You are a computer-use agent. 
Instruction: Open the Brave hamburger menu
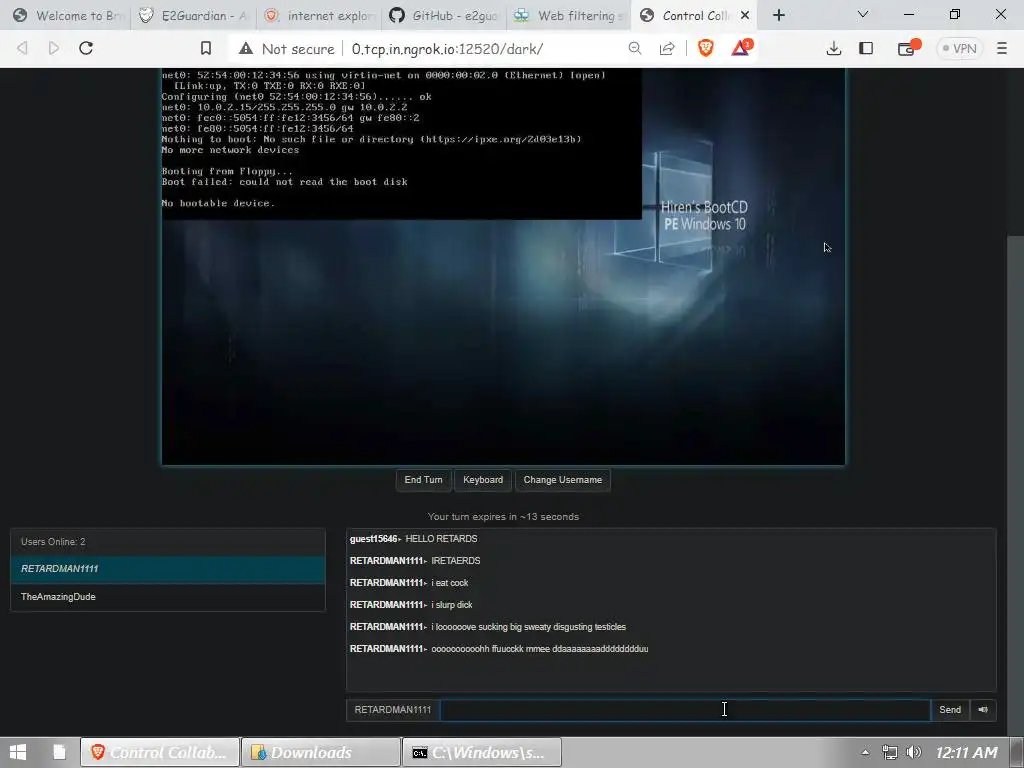[1002, 48]
